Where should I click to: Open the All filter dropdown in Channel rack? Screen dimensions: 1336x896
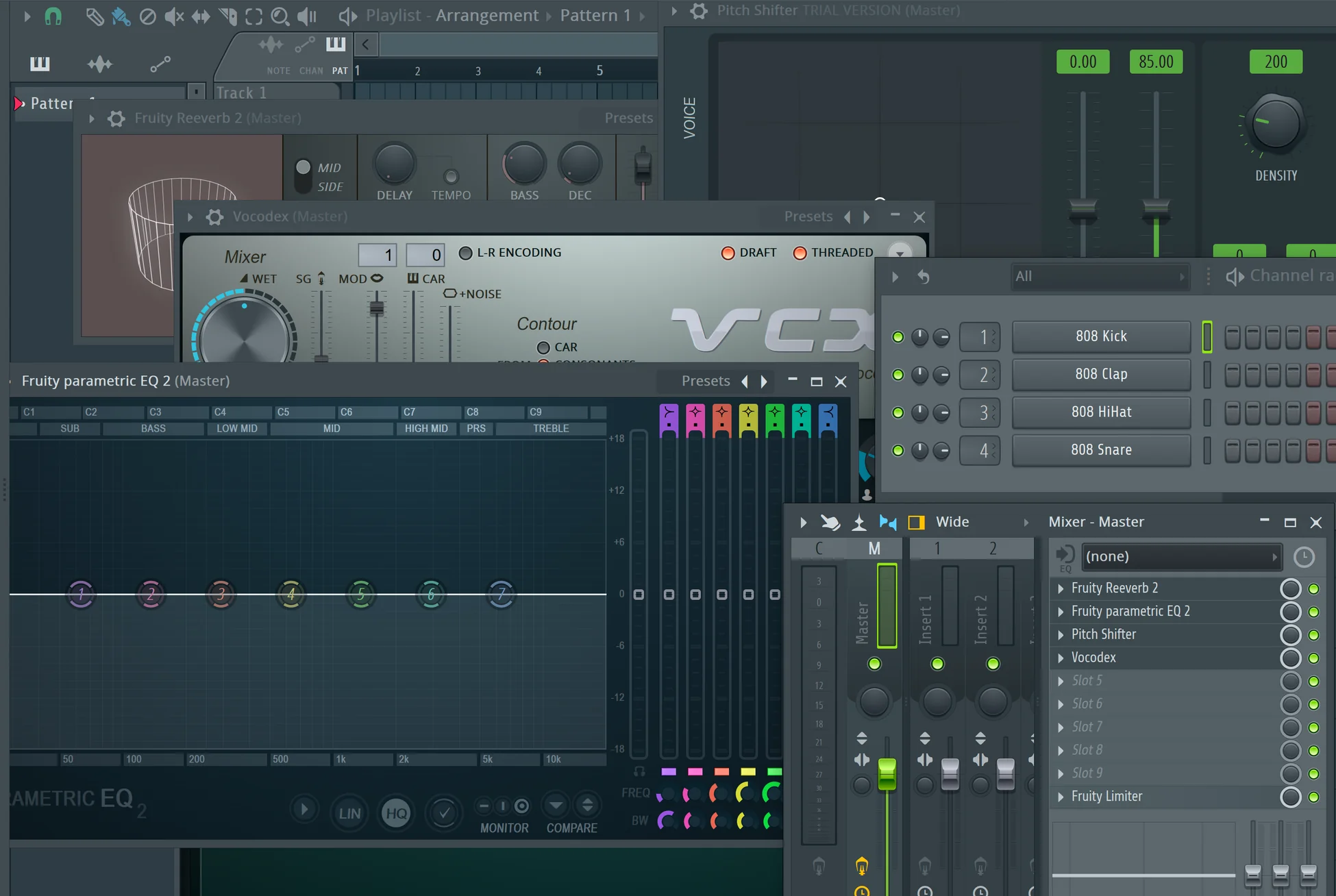[x=1099, y=277]
